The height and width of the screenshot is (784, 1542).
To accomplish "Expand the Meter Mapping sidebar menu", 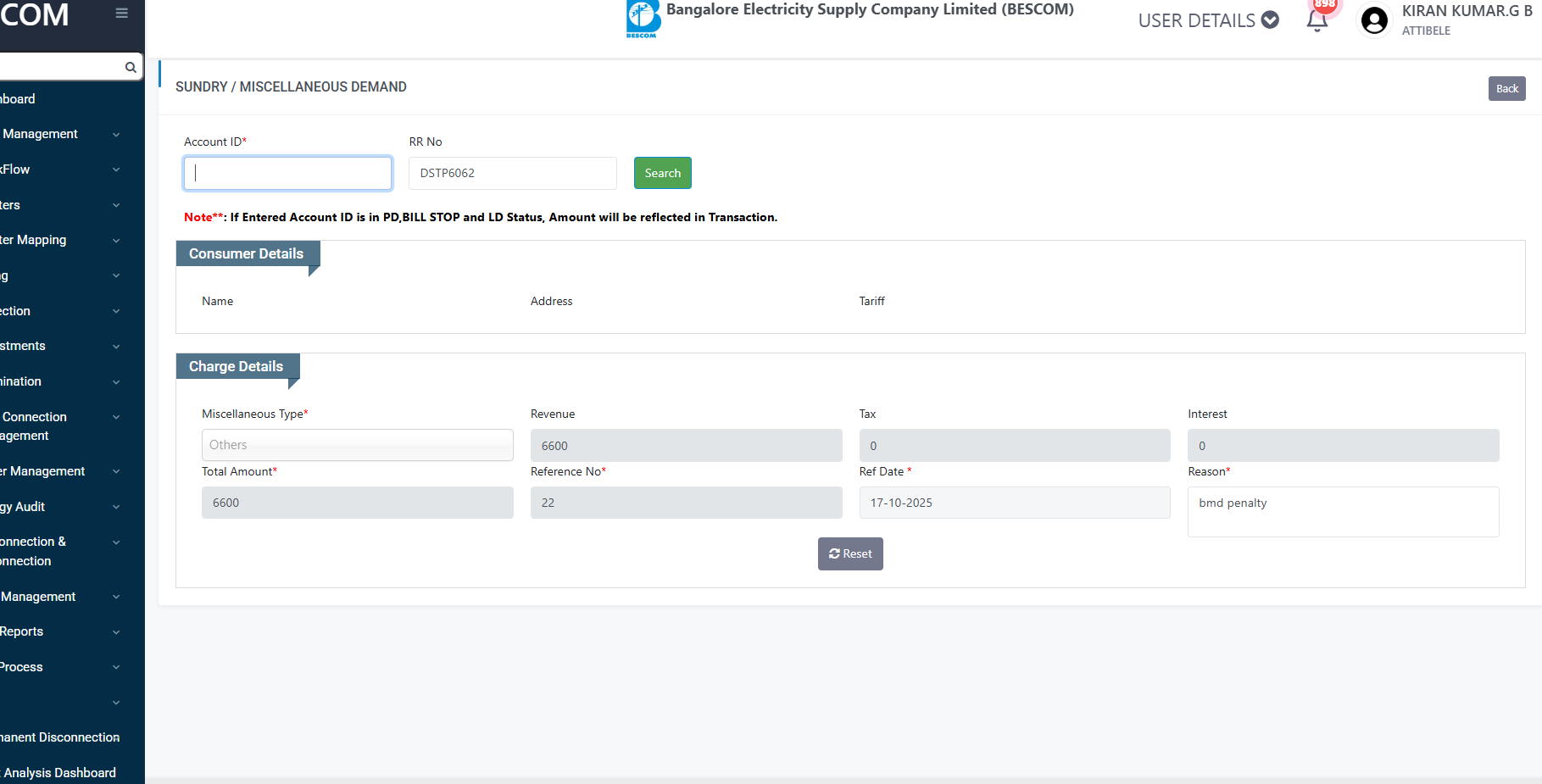I will [59, 240].
